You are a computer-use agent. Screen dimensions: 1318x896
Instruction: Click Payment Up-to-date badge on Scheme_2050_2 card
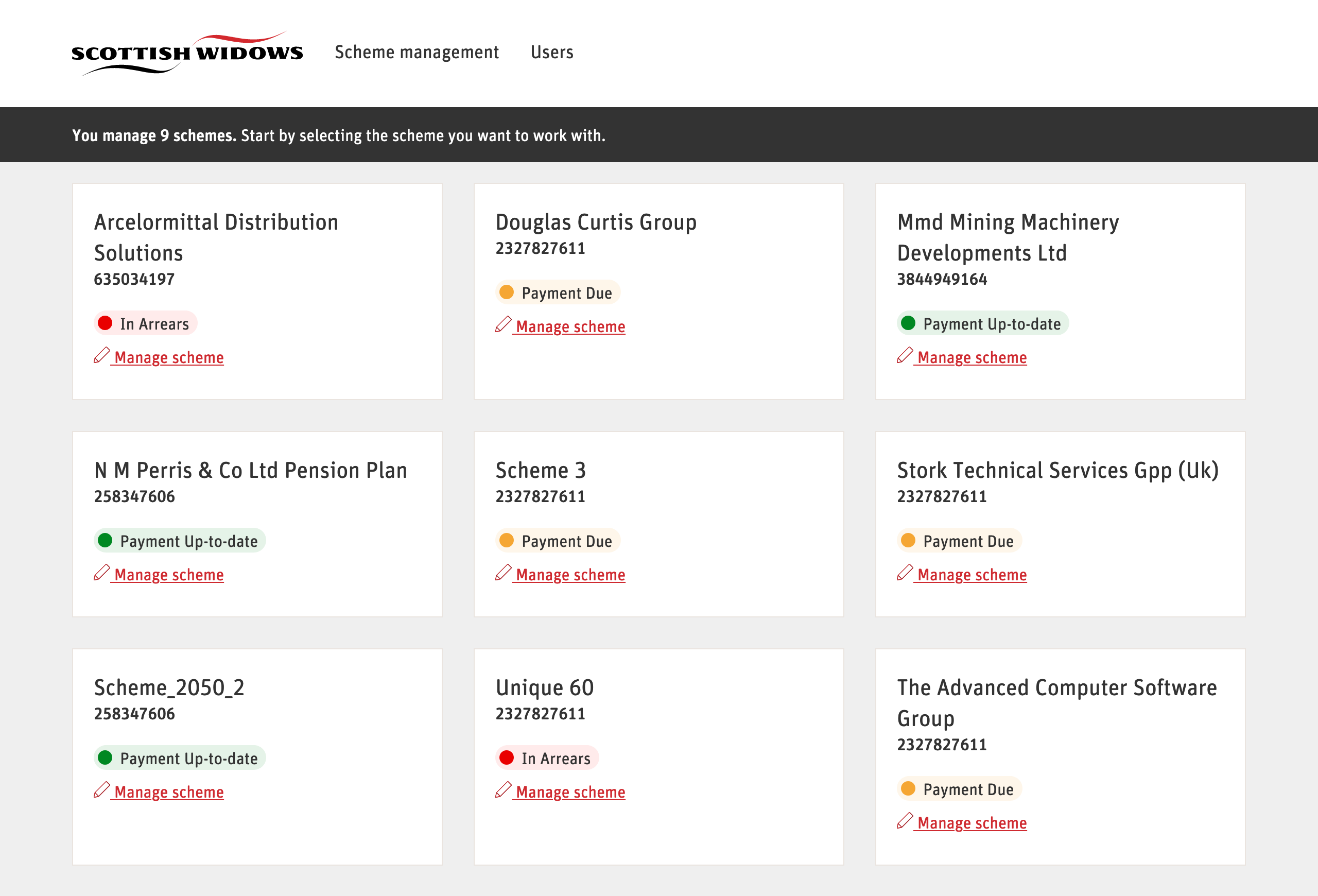click(x=180, y=757)
